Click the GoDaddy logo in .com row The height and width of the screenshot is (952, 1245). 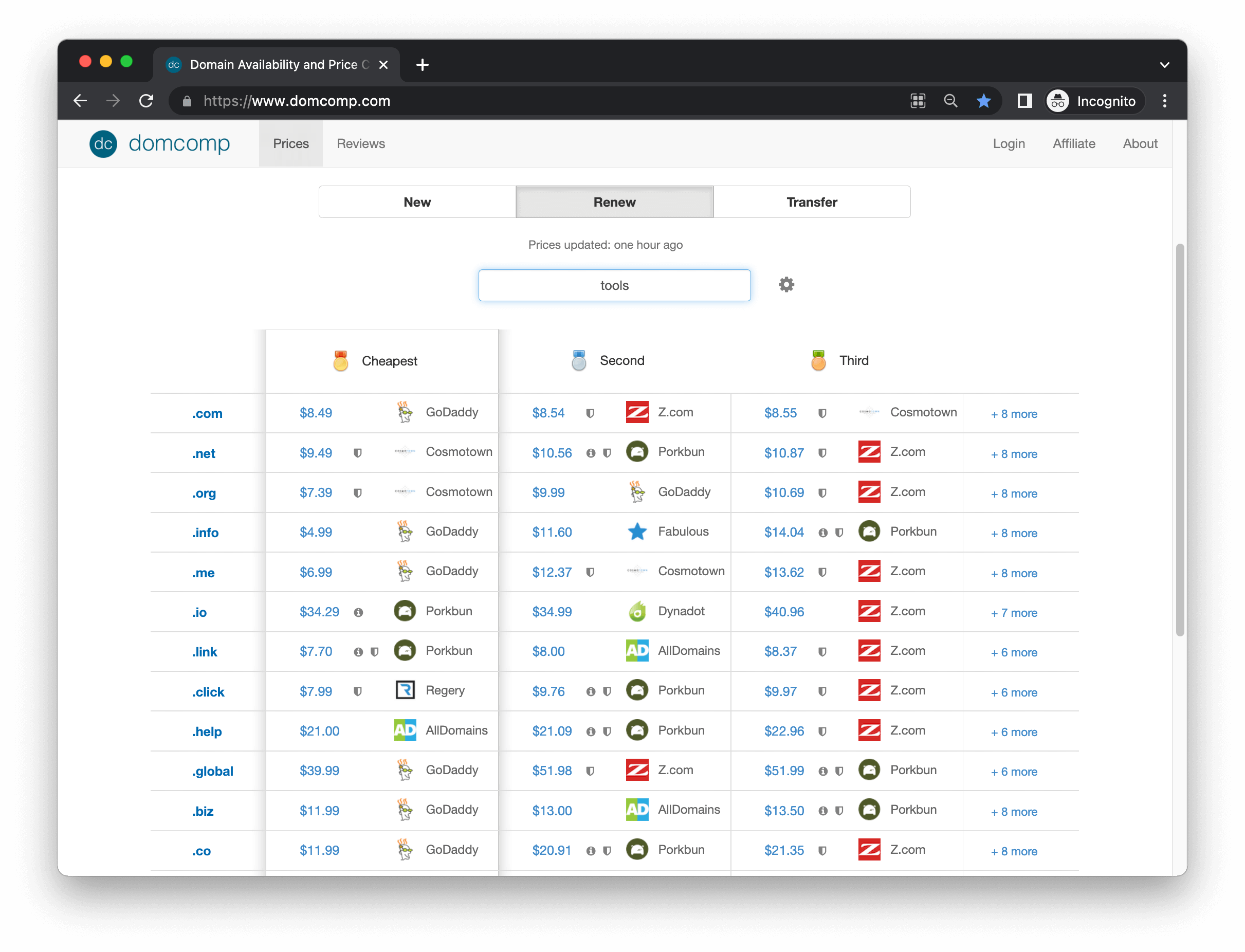(x=405, y=413)
